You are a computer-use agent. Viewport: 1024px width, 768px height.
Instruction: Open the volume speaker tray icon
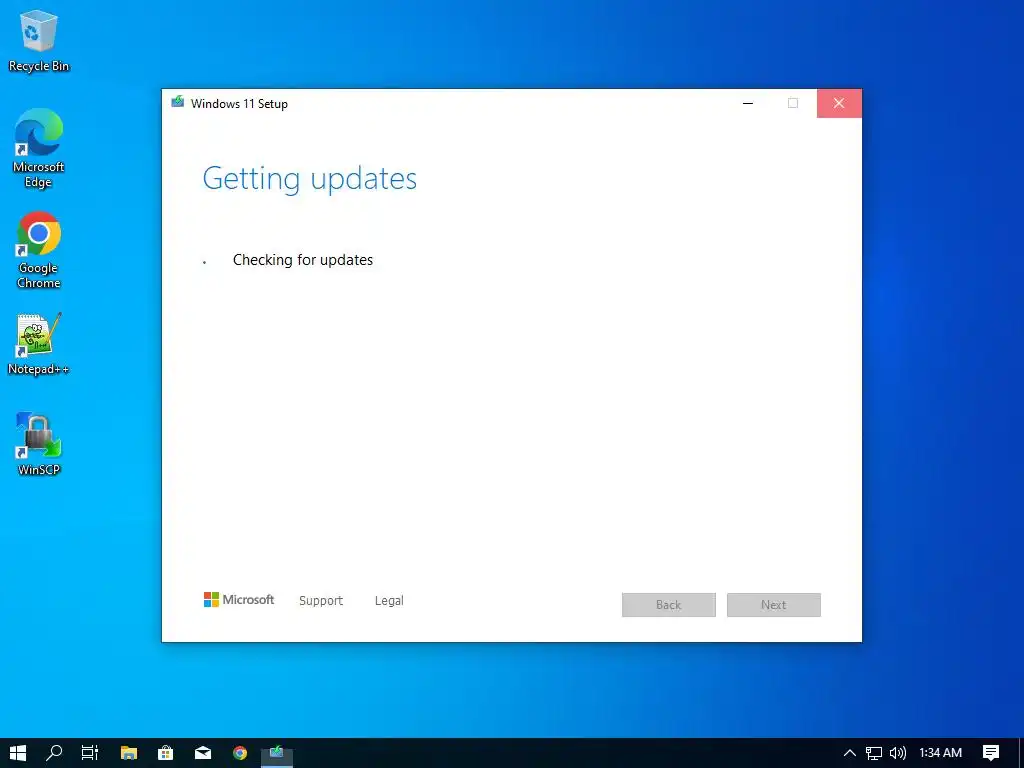tap(898, 753)
